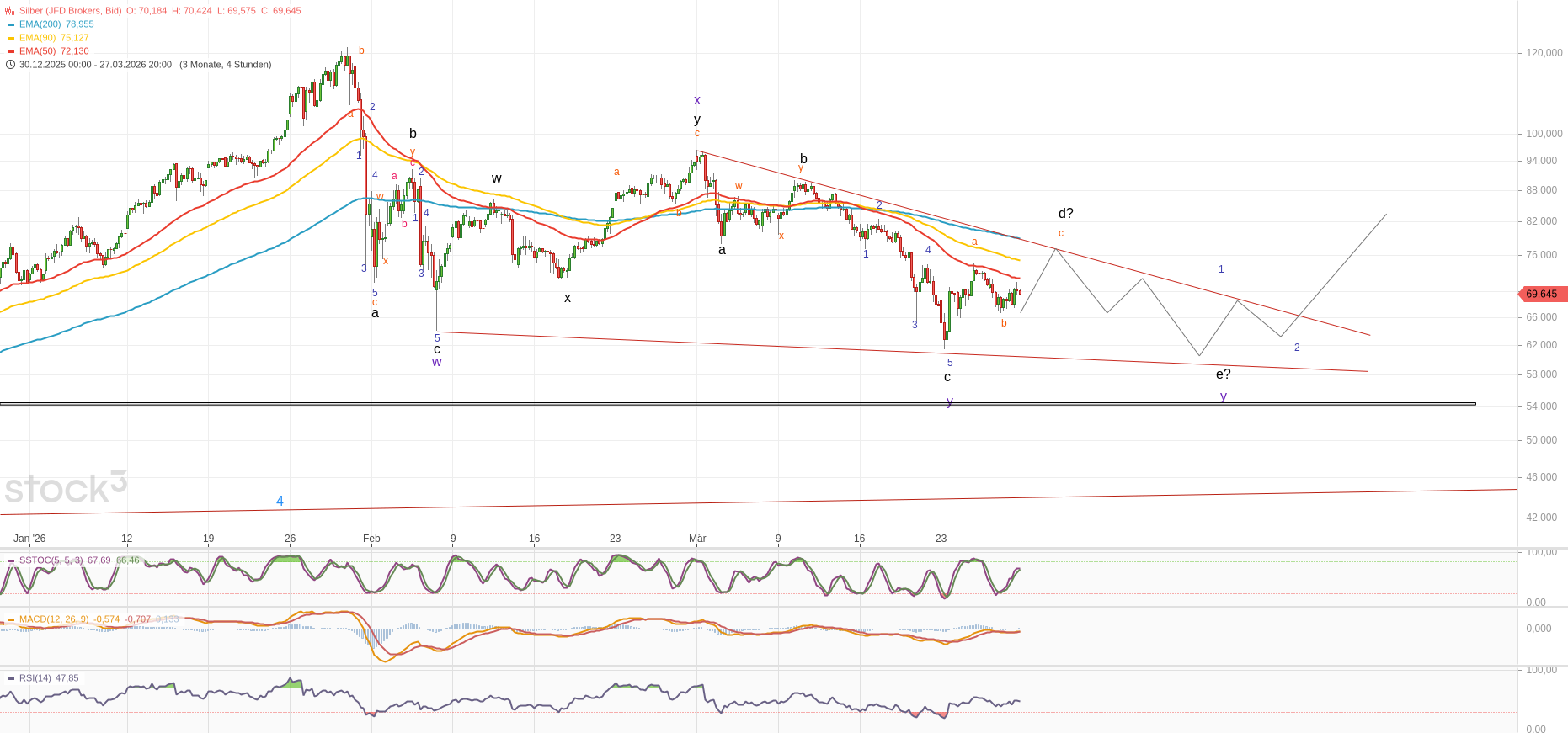Viewport: 1568px width, 733px height.
Task: Select the SSTOC(5, 5, 3) indicator label
Action: click(x=51, y=560)
